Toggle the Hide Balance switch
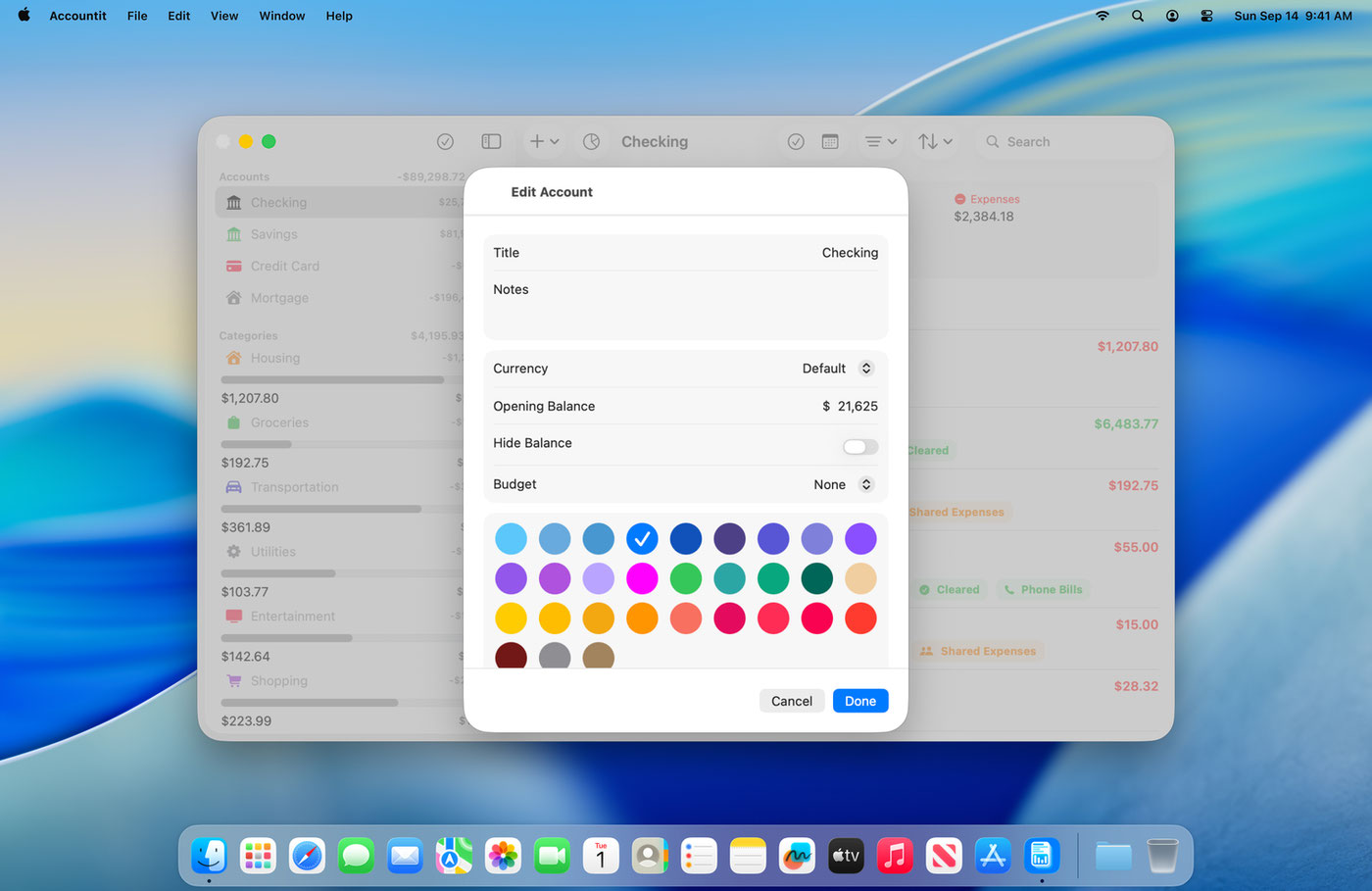Viewport: 1372px width, 891px height. (860, 447)
